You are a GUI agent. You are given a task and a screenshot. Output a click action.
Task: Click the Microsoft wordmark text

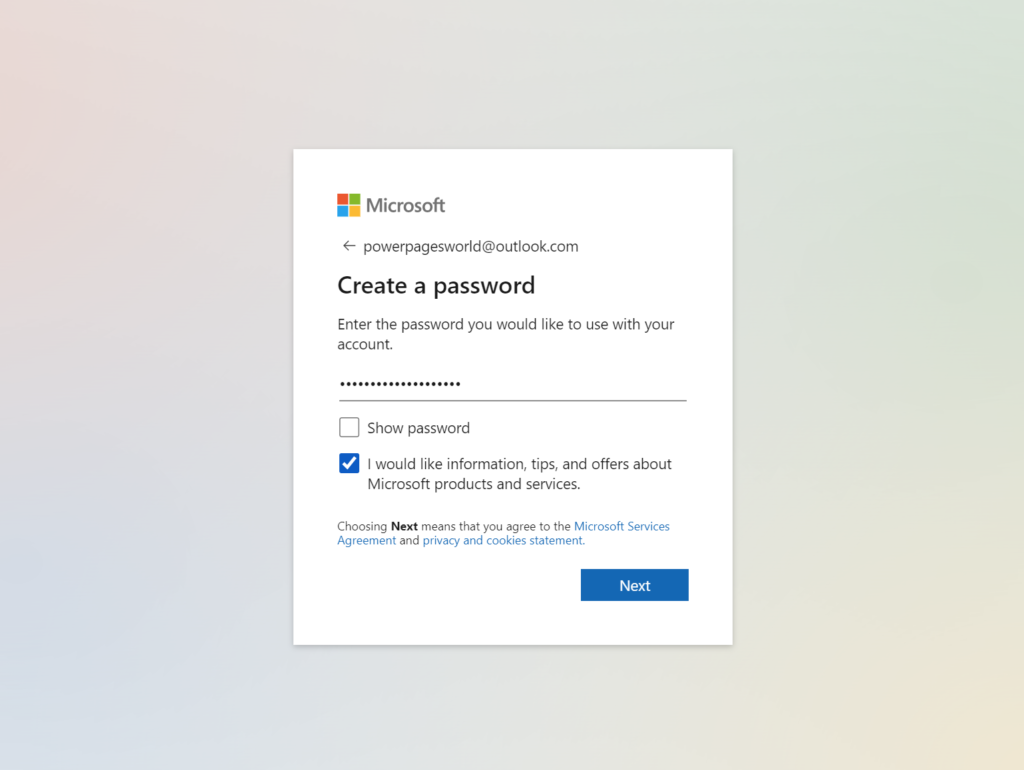point(406,206)
